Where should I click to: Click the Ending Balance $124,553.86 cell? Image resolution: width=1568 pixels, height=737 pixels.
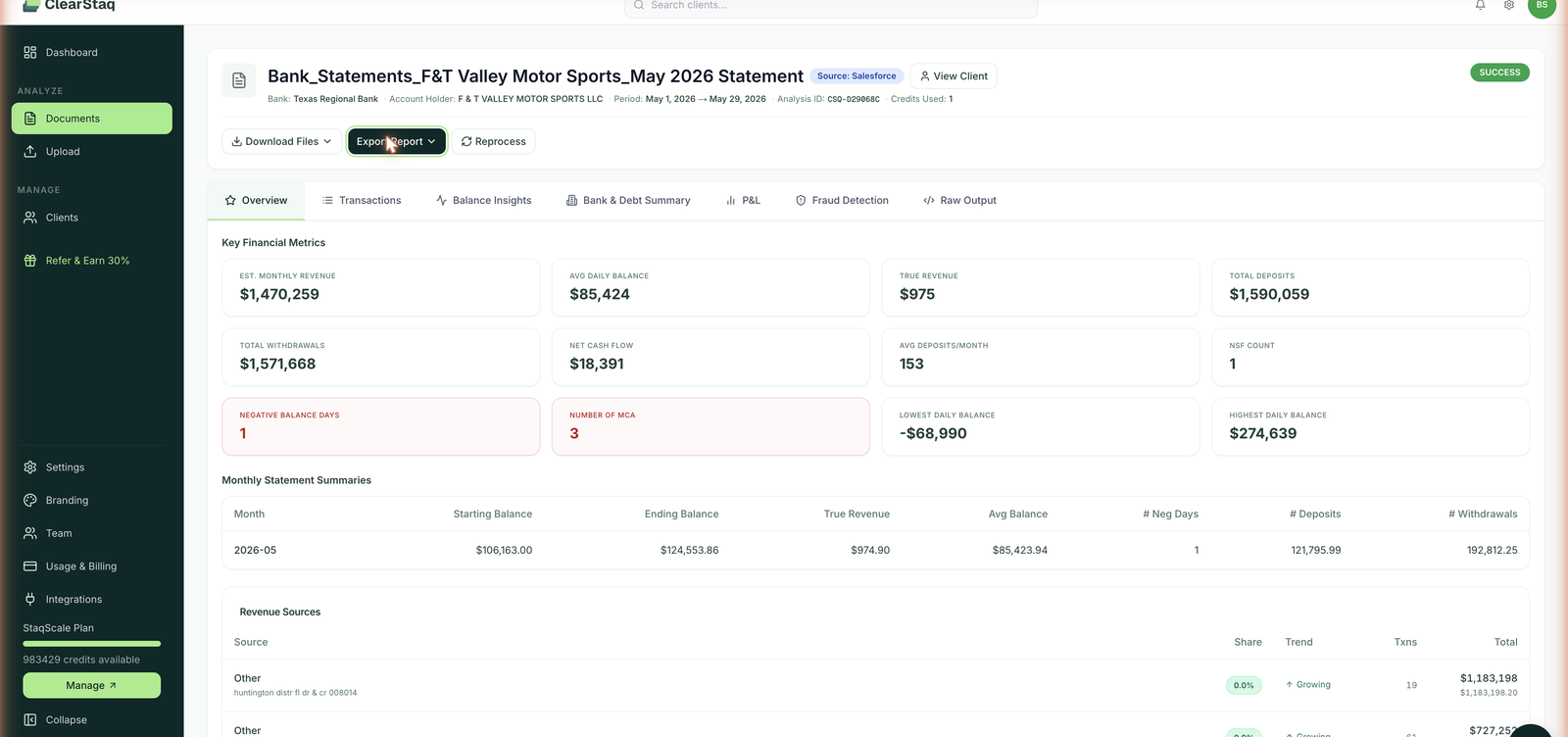tap(689, 551)
